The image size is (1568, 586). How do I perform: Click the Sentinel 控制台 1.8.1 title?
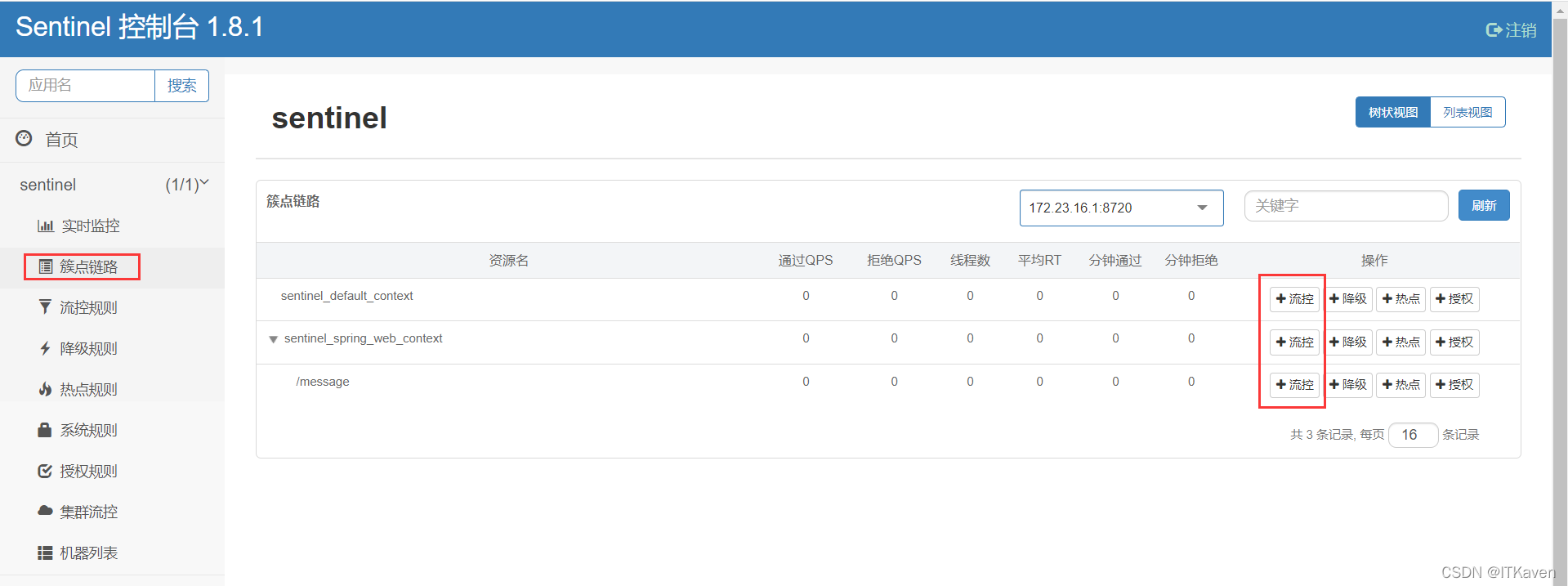(x=140, y=27)
